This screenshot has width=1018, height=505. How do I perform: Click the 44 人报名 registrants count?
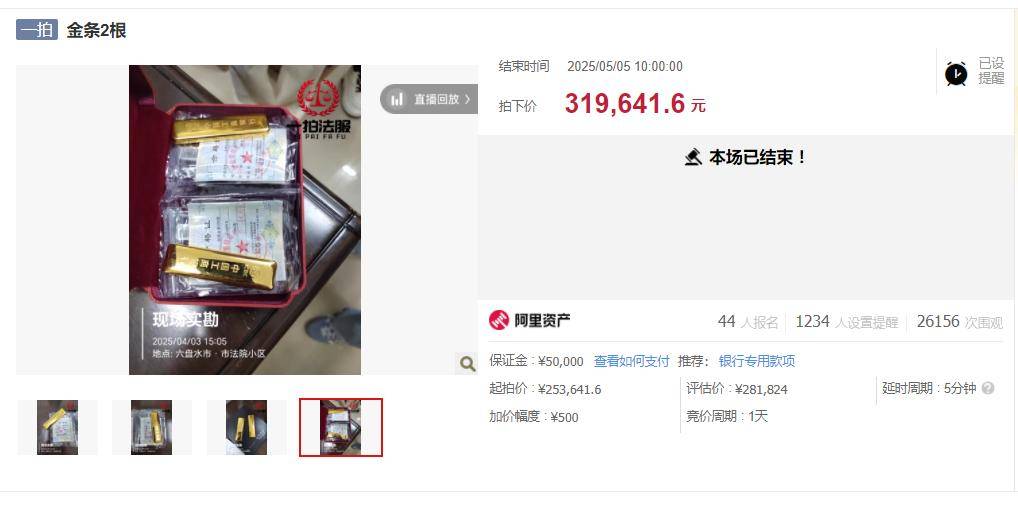pos(748,322)
